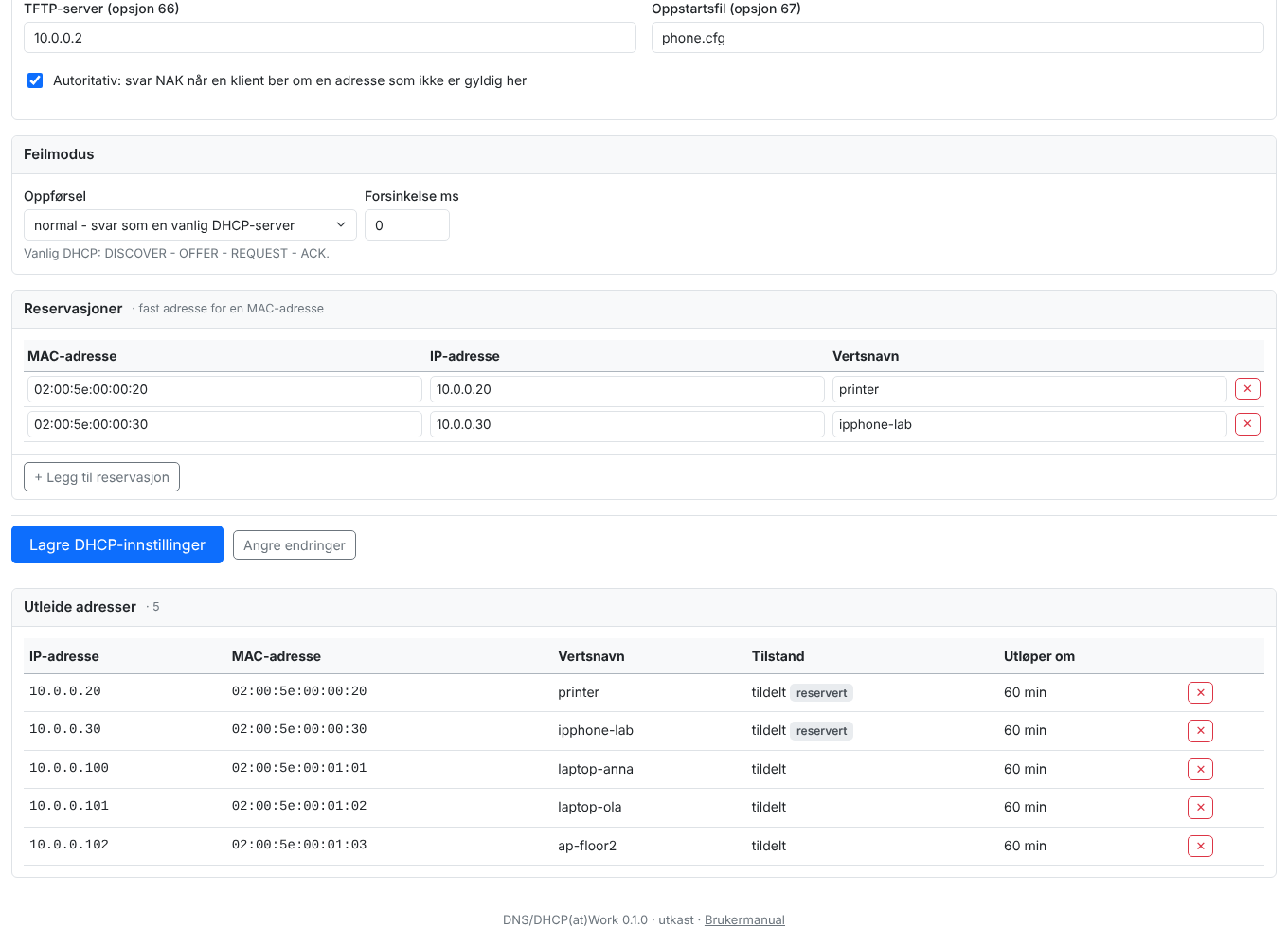Click the reservert badge in printer lease row
The height and width of the screenshot is (928, 1288).
coord(822,693)
